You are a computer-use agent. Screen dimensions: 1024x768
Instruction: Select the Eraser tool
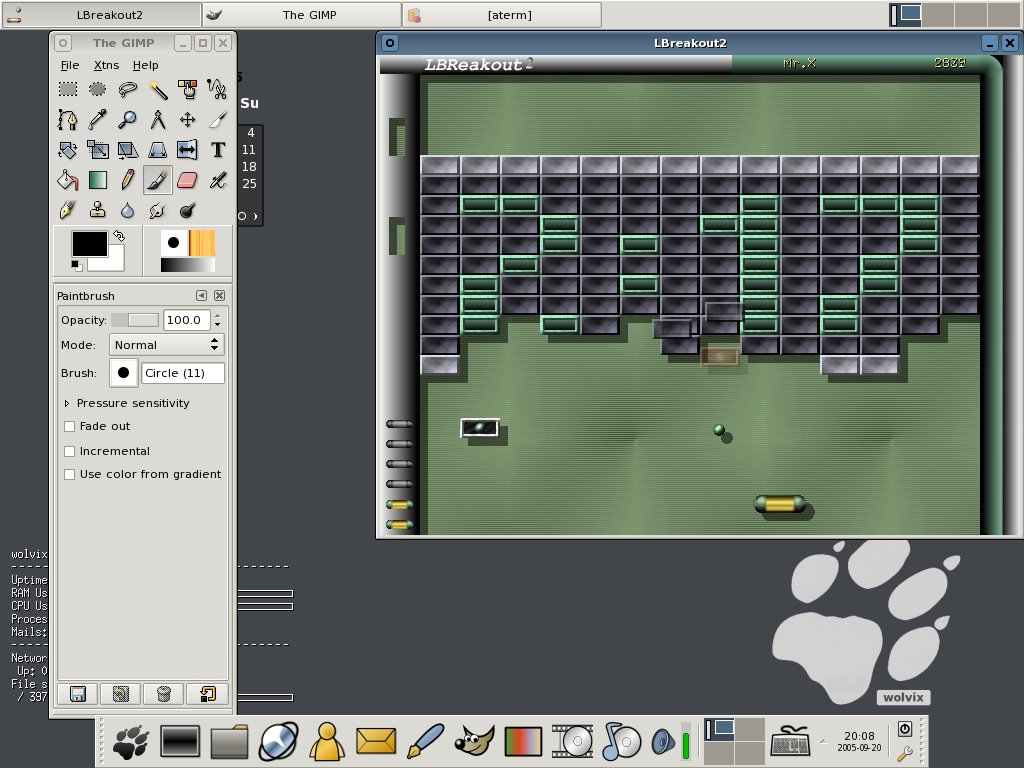(x=187, y=180)
